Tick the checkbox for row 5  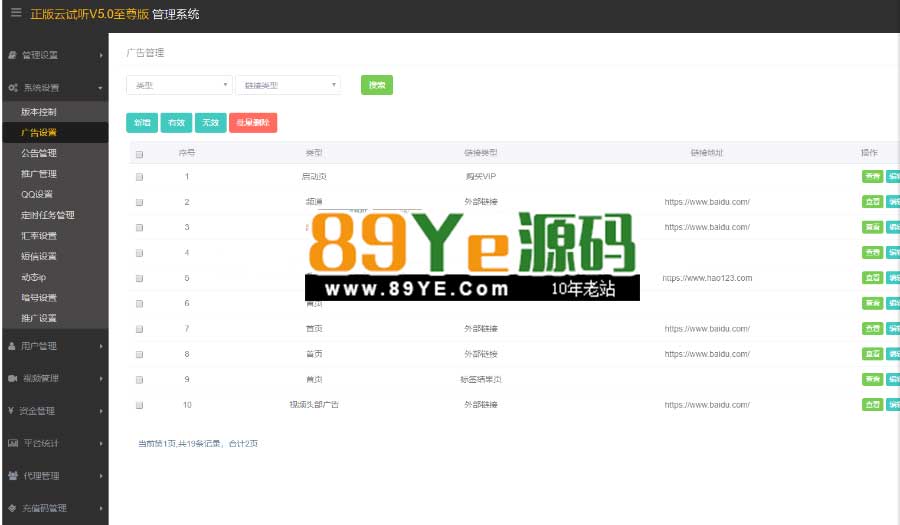[x=139, y=278]
